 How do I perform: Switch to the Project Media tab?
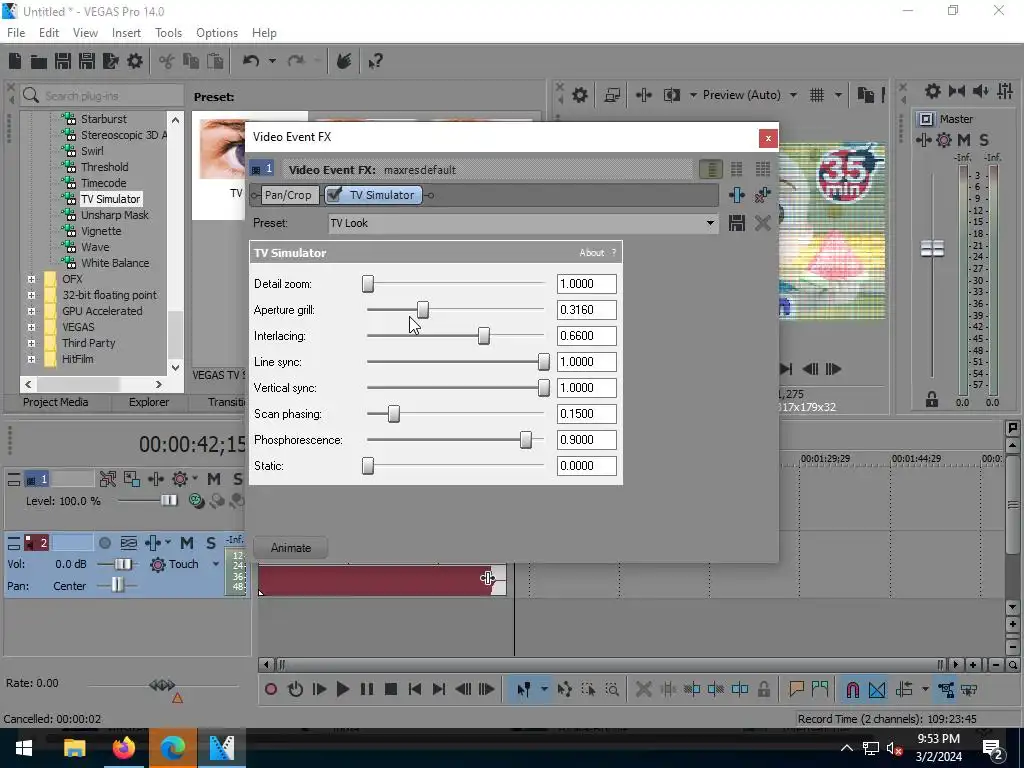pyautogui.click(x=56, y=402)
